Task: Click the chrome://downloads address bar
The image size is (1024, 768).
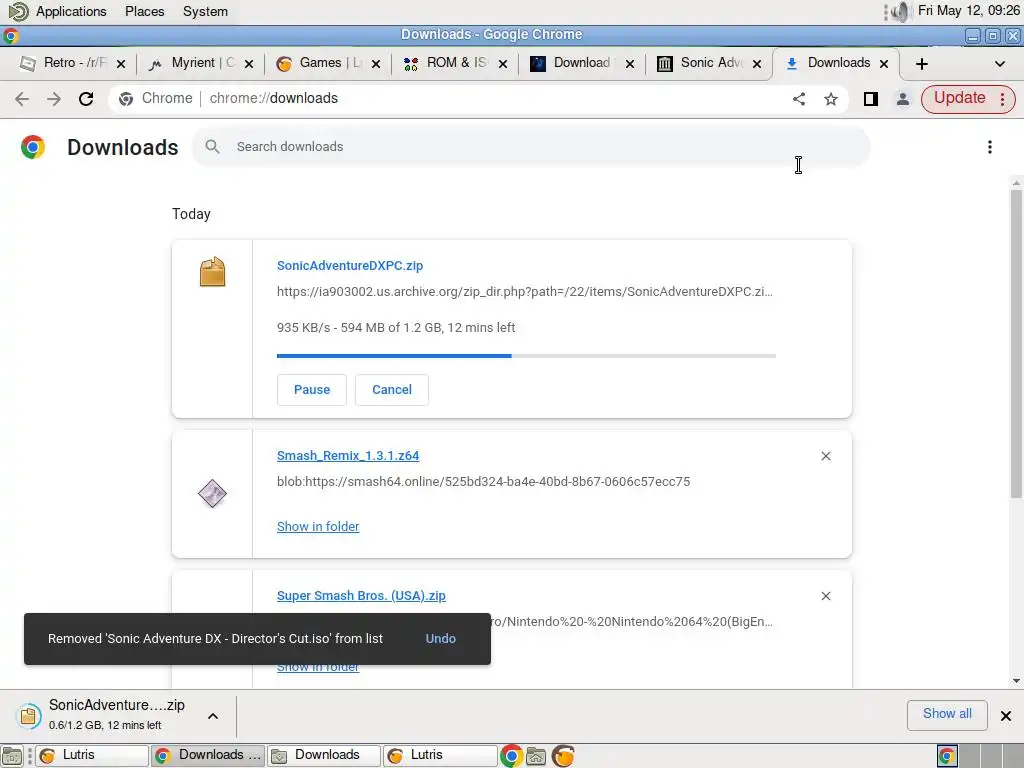Action: (479, 99)
